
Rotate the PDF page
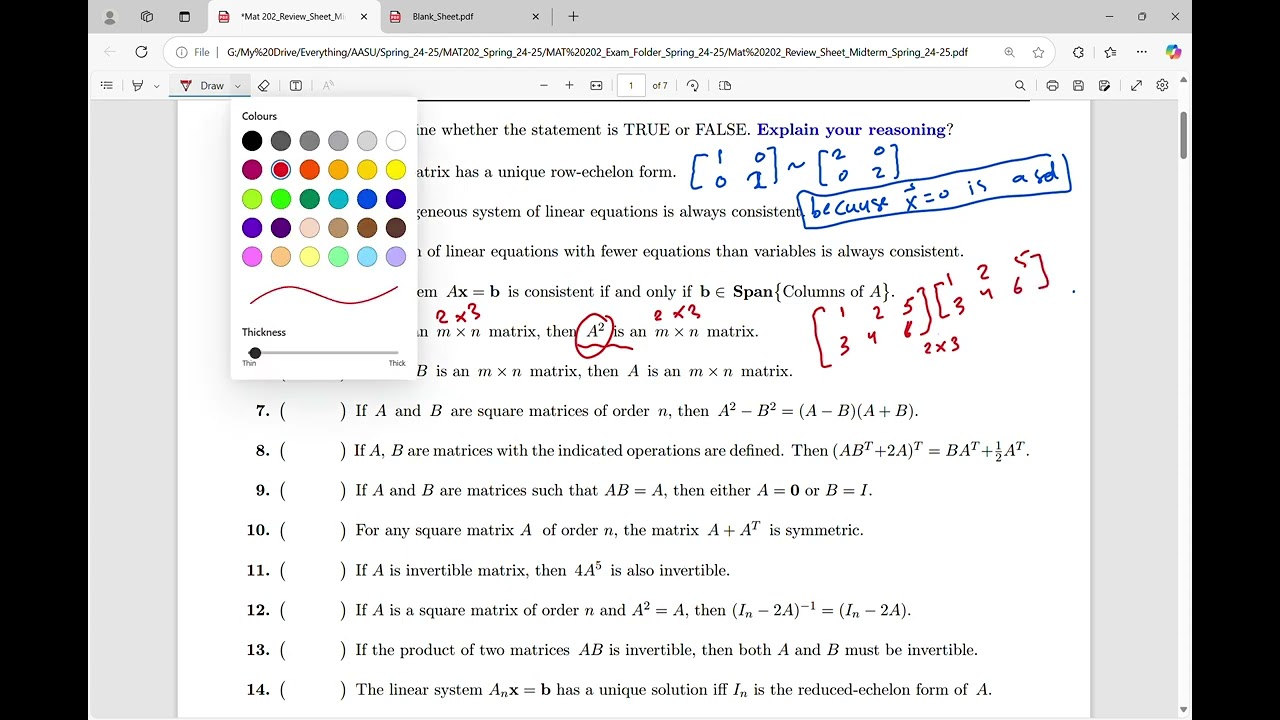(693, 86)
